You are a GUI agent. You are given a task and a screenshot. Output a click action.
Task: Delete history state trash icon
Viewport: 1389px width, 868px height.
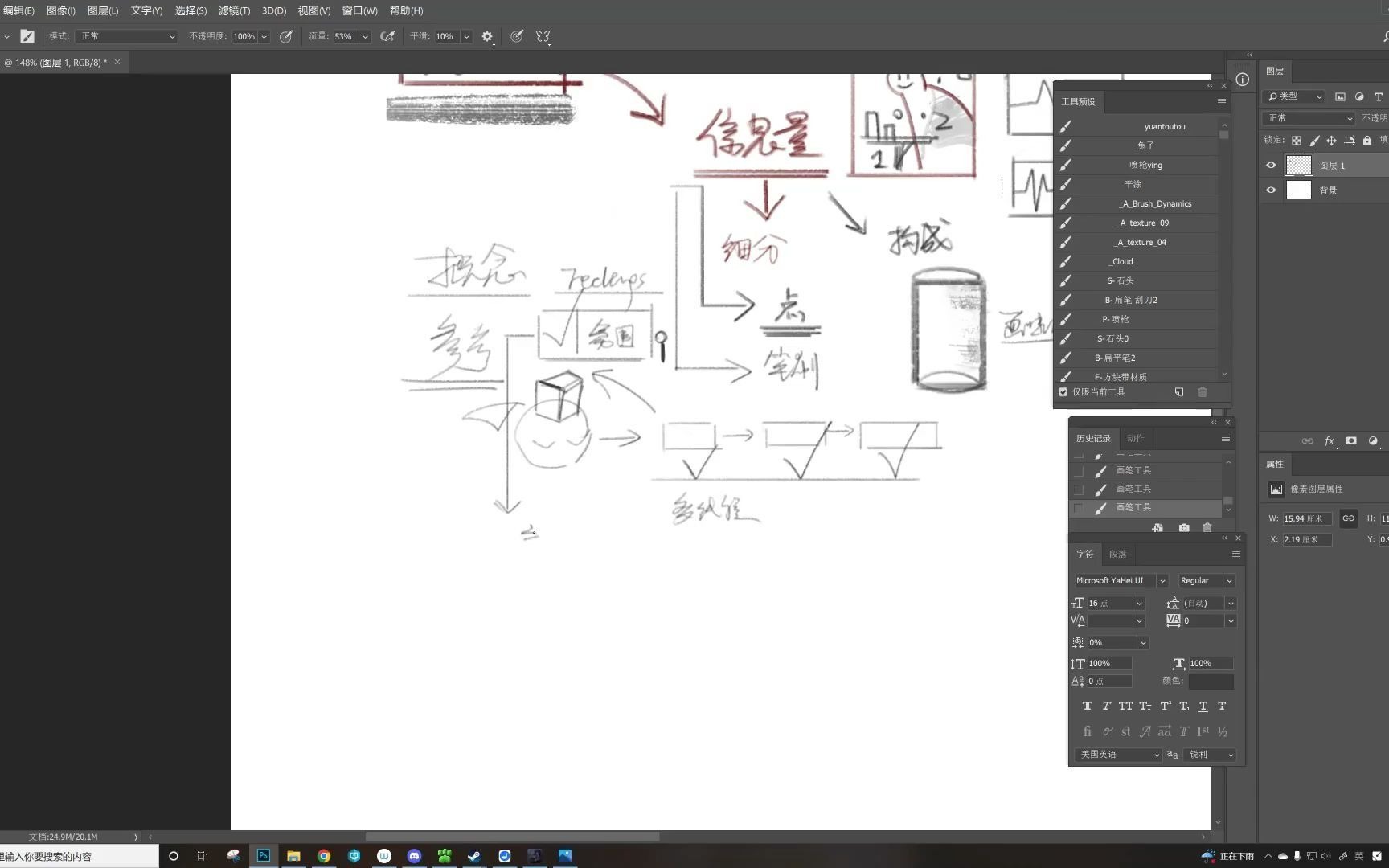click(x=1207, y=528)
